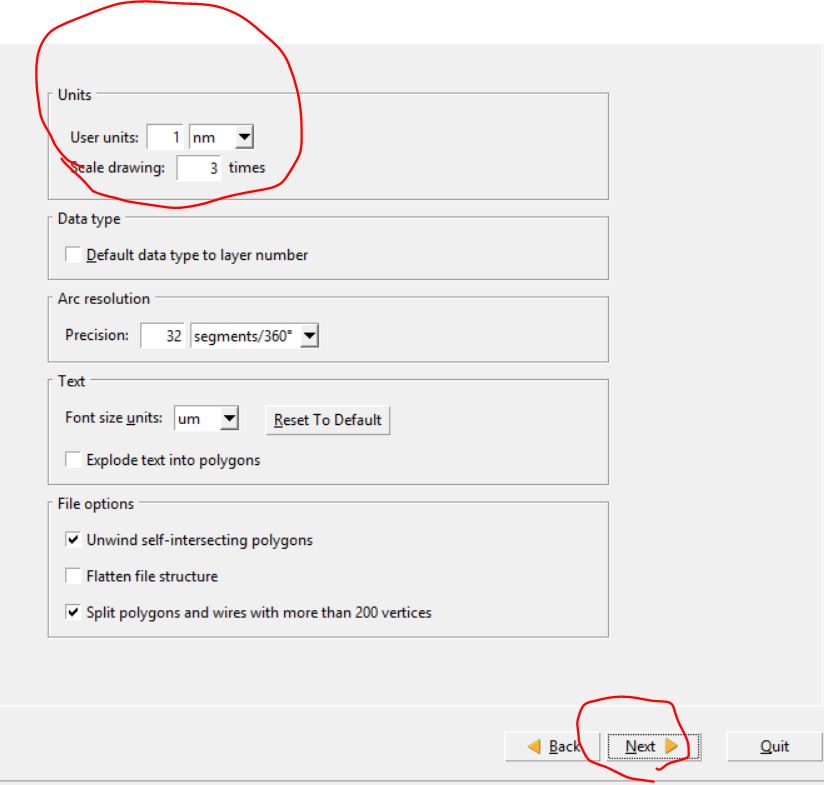Enable the Flatten file structure option
Screen dimensions: 824x785
(x=74, y=576)
